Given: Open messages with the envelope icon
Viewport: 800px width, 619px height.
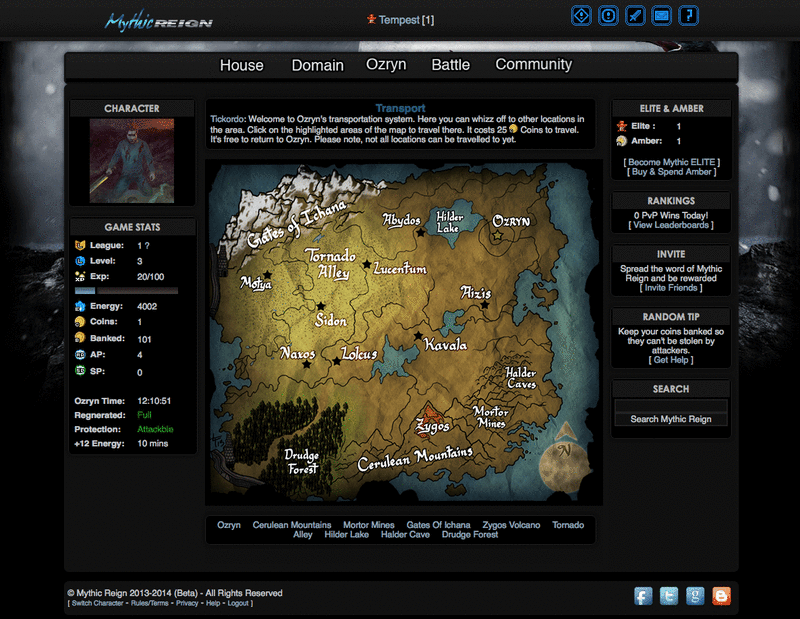Looking at the screenshot, I should 661,15.
